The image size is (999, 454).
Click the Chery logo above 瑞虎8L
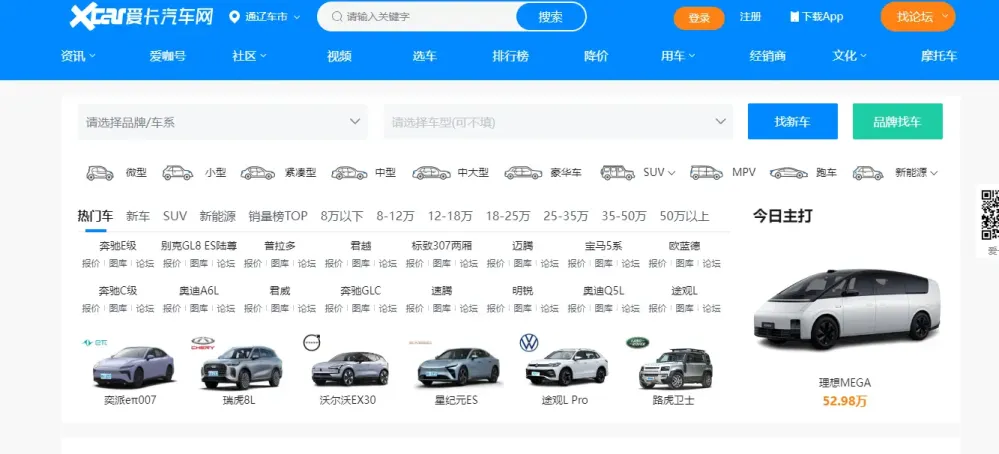[x=203, y=343]
